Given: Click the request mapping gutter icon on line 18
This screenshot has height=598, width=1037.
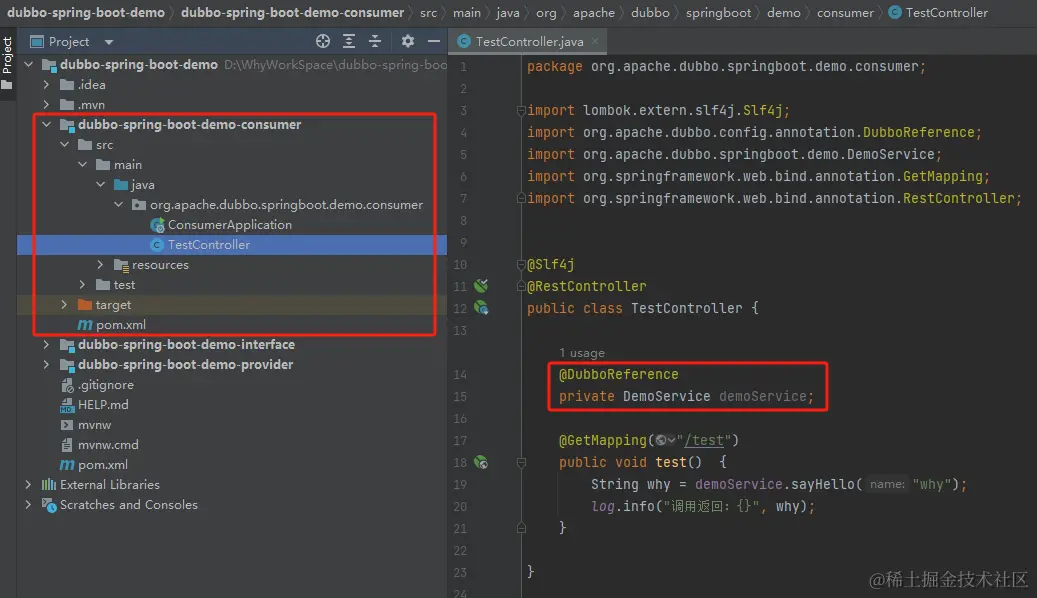Looking at the screenshot, I should tap(481, 462).
